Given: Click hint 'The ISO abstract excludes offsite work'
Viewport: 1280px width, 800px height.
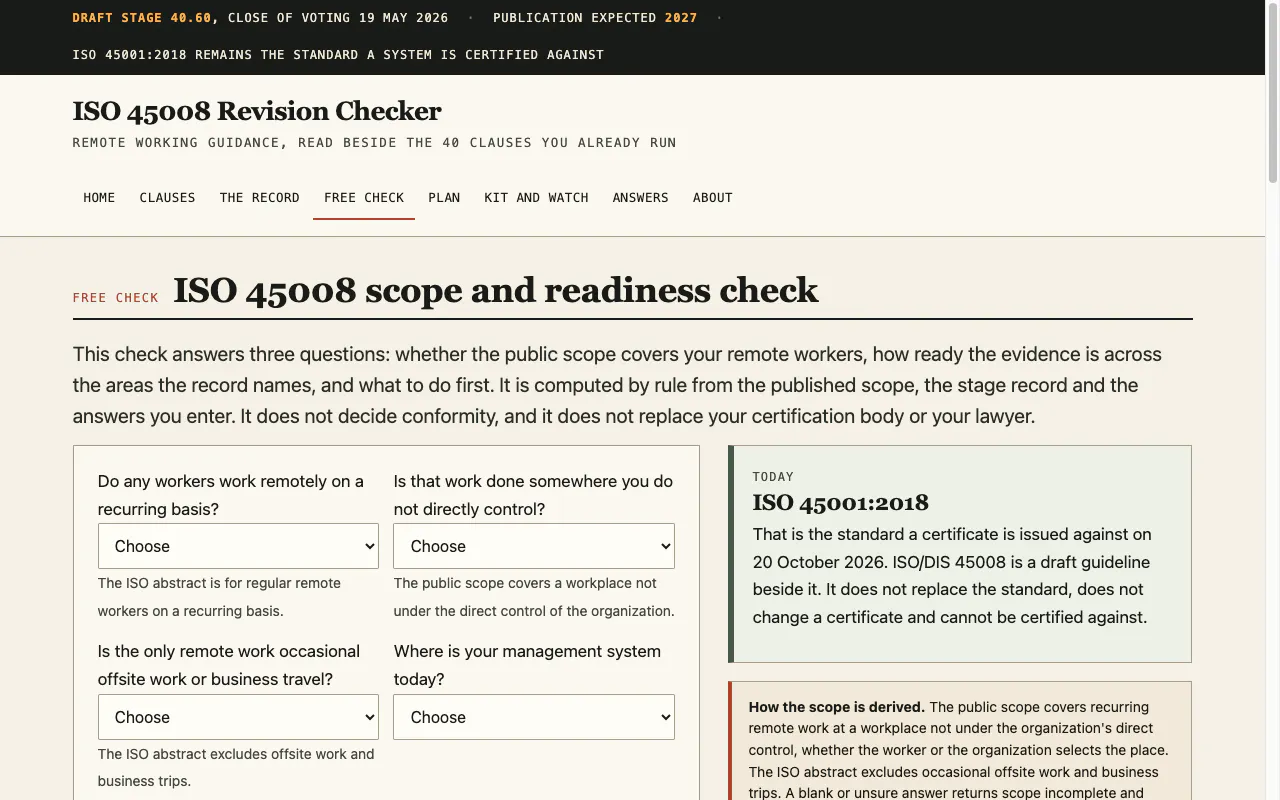Looking at the screenshot, I should [x=236, y=767].
